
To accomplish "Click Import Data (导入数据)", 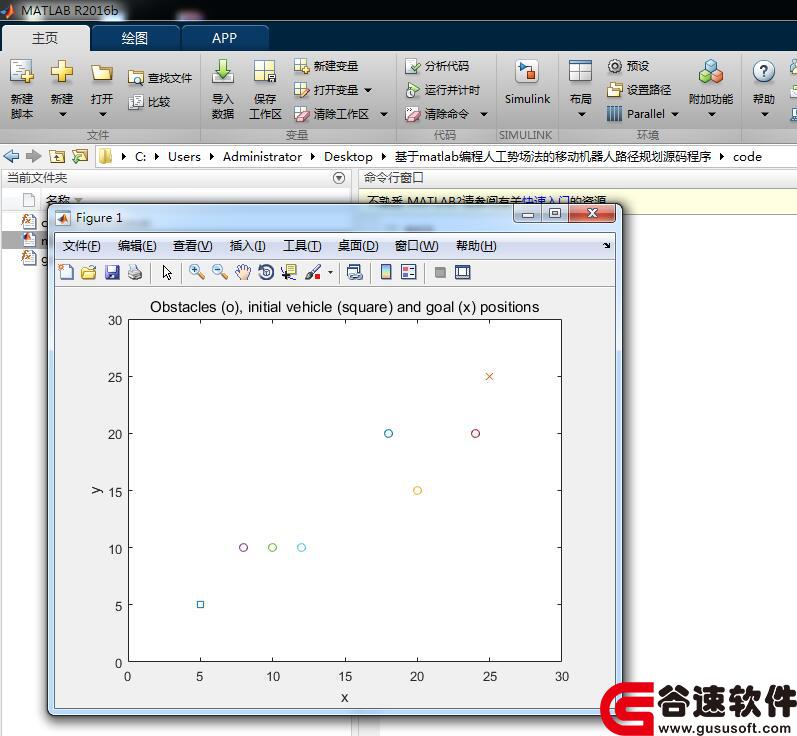I will tap(223, 89).
